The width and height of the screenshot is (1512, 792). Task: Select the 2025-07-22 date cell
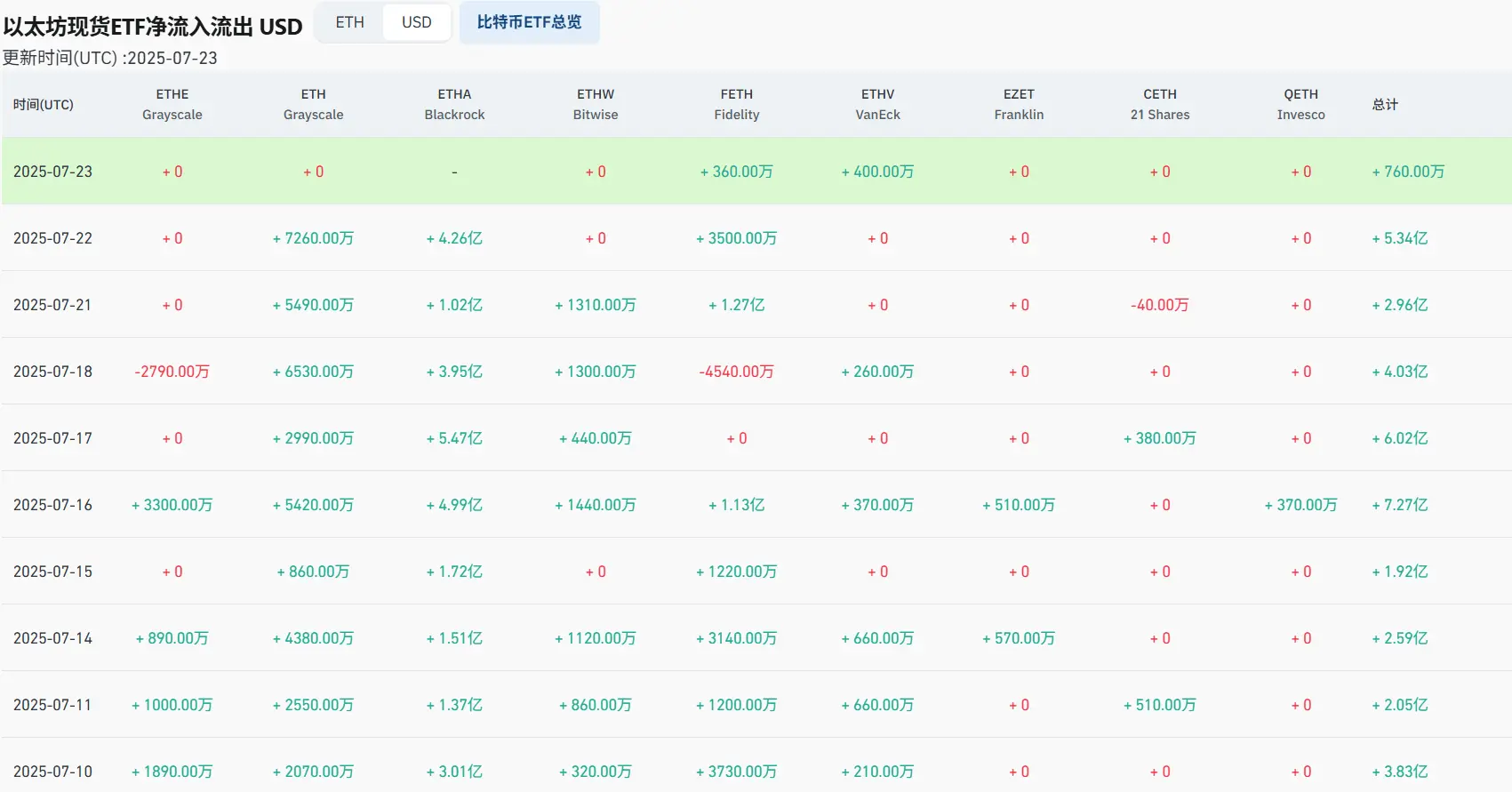click(x=52, y=238)
